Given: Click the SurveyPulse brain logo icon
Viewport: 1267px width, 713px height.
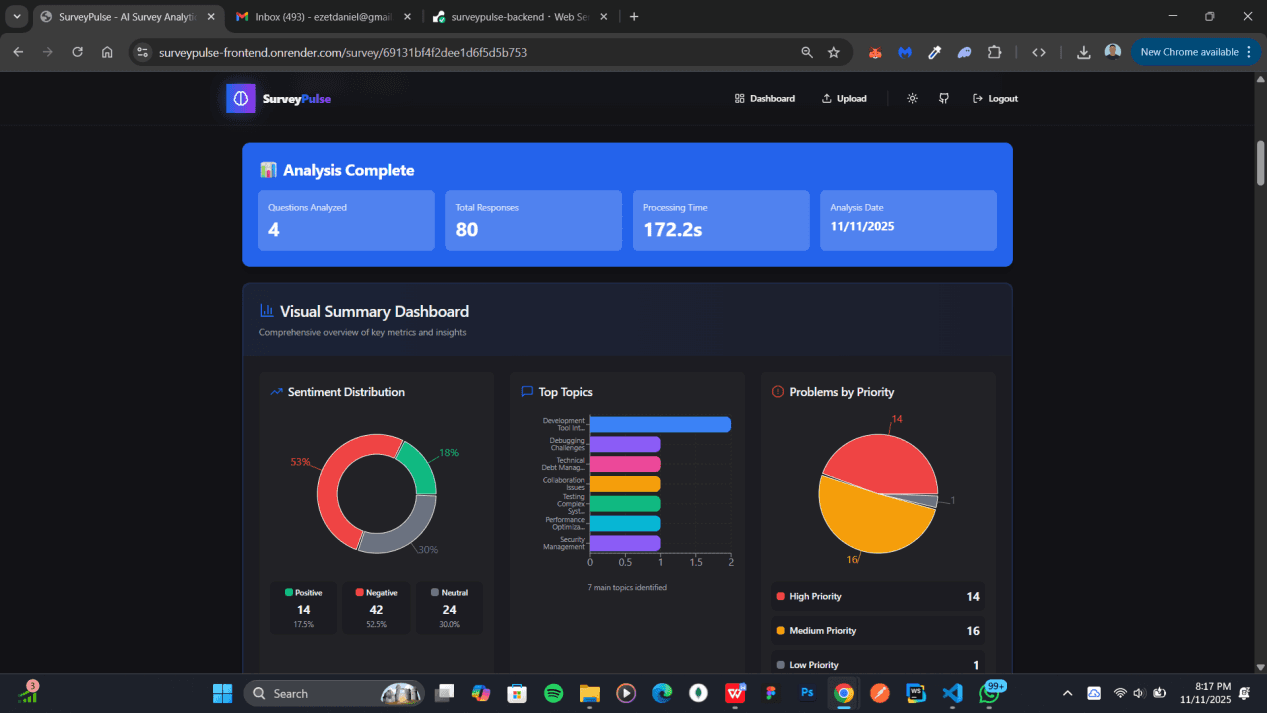Looking at the screenshot, I should (241, 98).
